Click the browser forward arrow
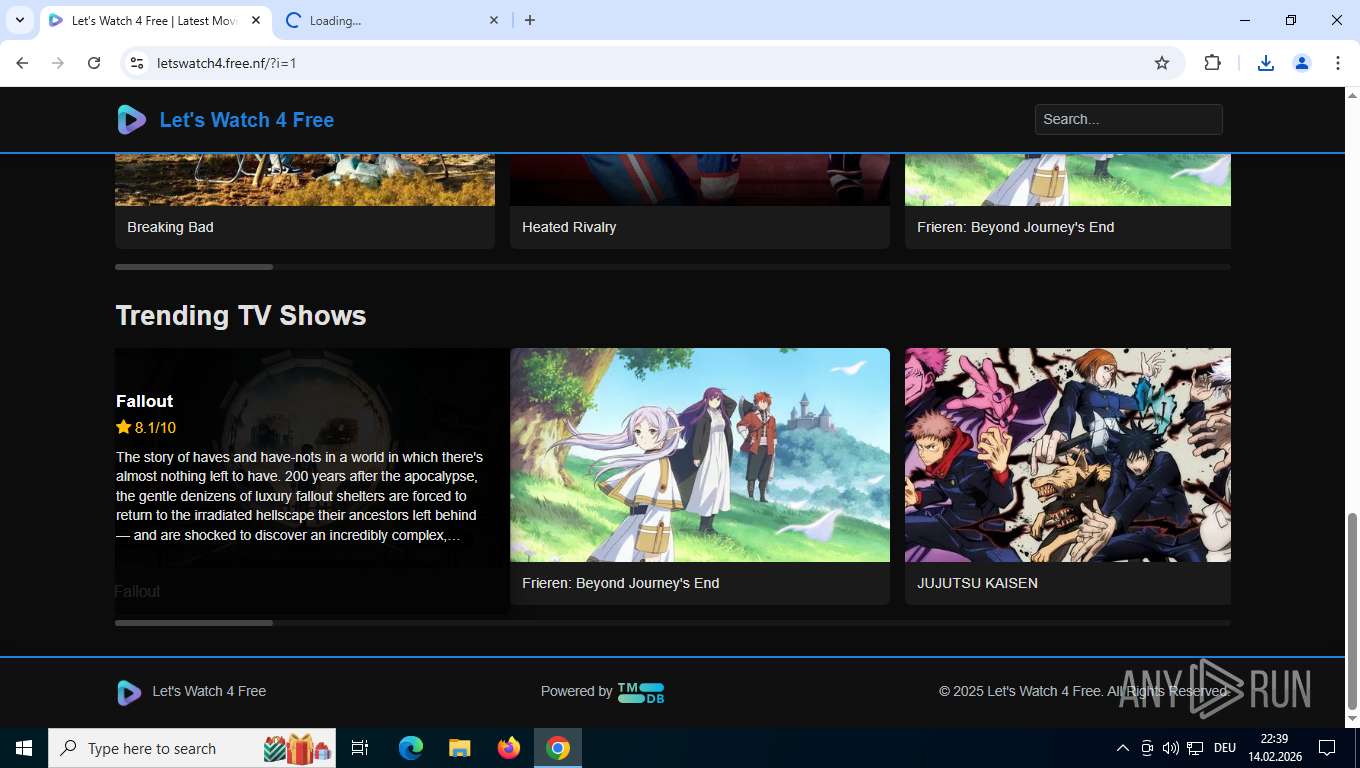This screenshot has width=1360, height=768. coord(58,63)
